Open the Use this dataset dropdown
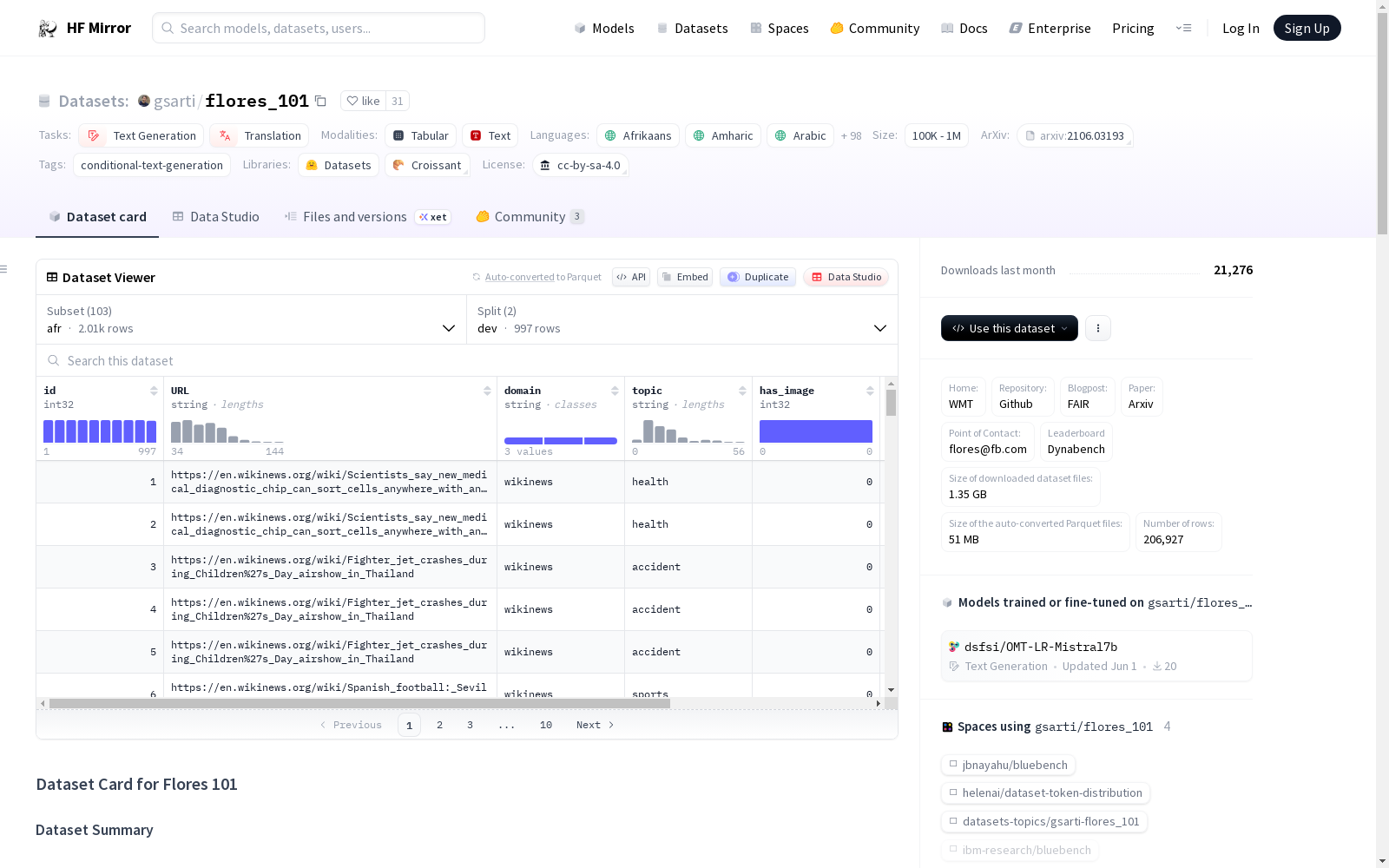Viewport: 1389px width, 868px height. tap(1010, 328)
